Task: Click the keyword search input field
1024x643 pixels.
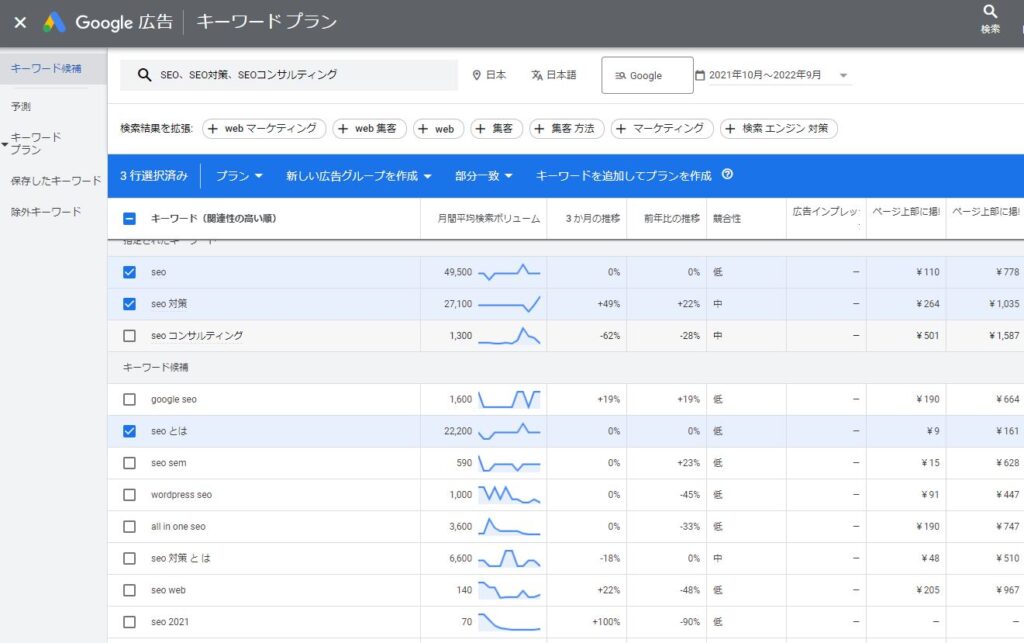Action: pyautogui.click(x=289, y=75)
